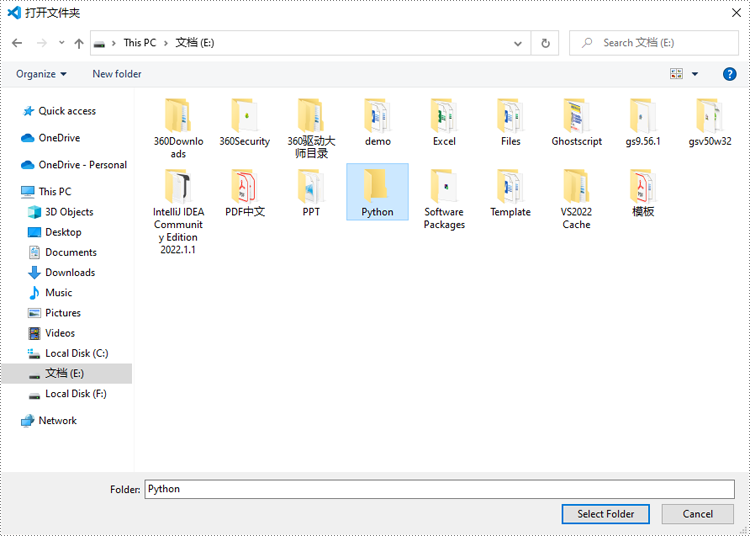Open help with question mark icon
The width and height of the screenshot is (750, 536).
[x=729, y=74]
